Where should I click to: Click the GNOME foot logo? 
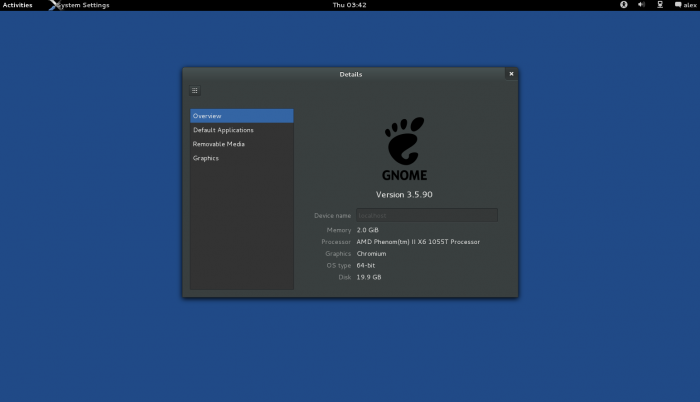(x=404, y=148)
